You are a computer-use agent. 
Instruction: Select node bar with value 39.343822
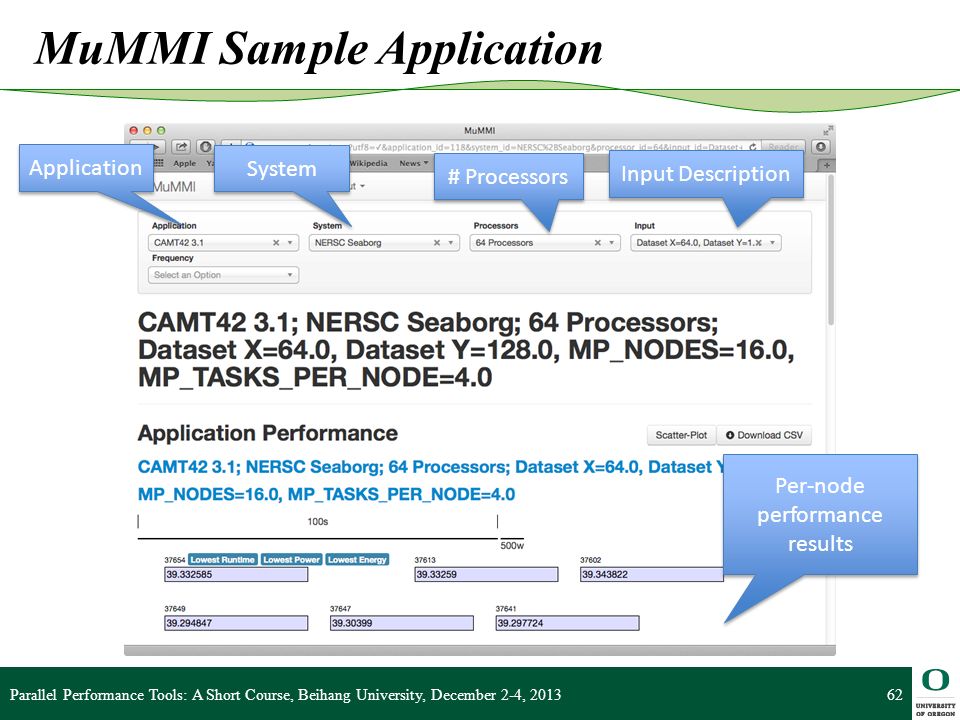(x=652, y=574)
